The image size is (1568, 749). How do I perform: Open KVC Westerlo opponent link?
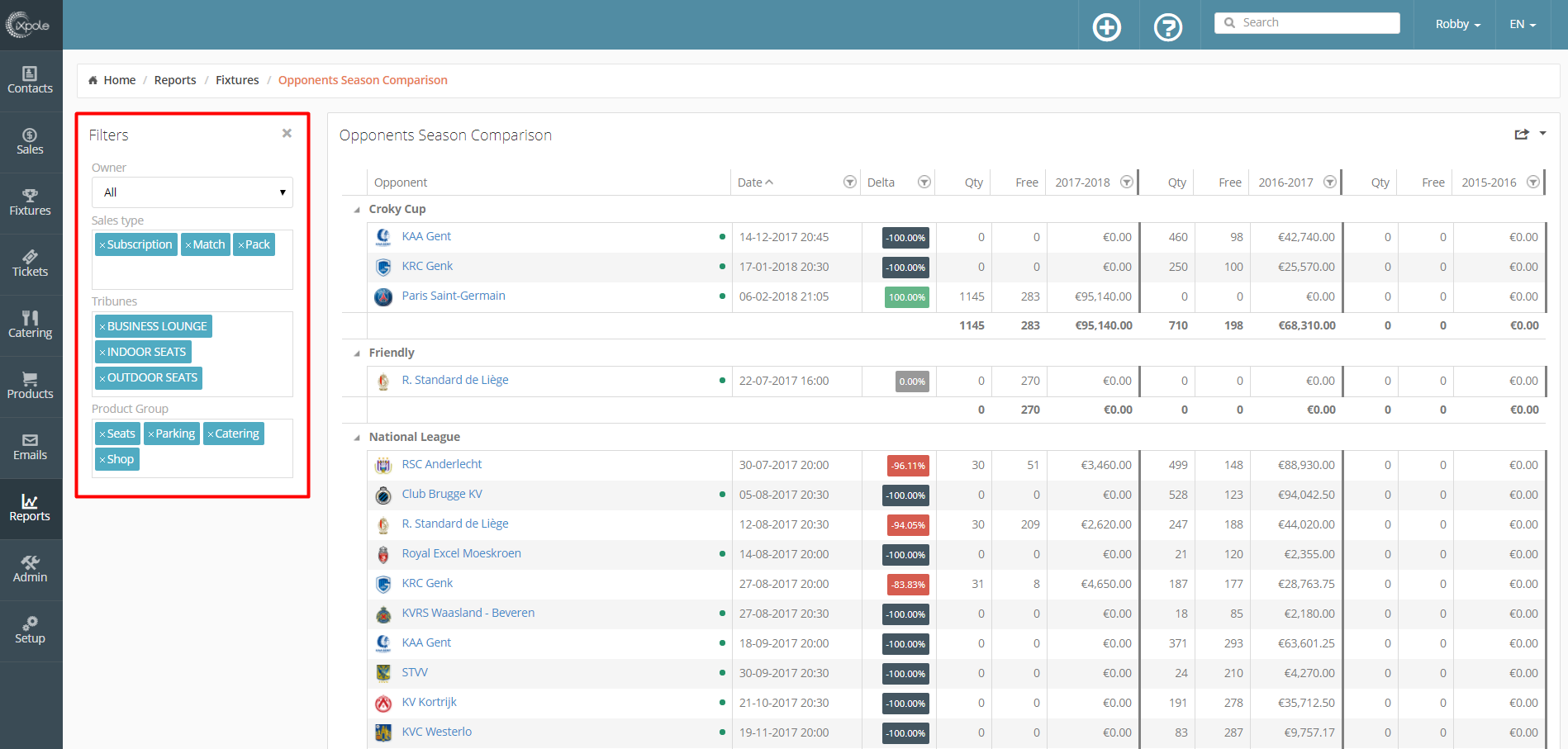(437, 732)
